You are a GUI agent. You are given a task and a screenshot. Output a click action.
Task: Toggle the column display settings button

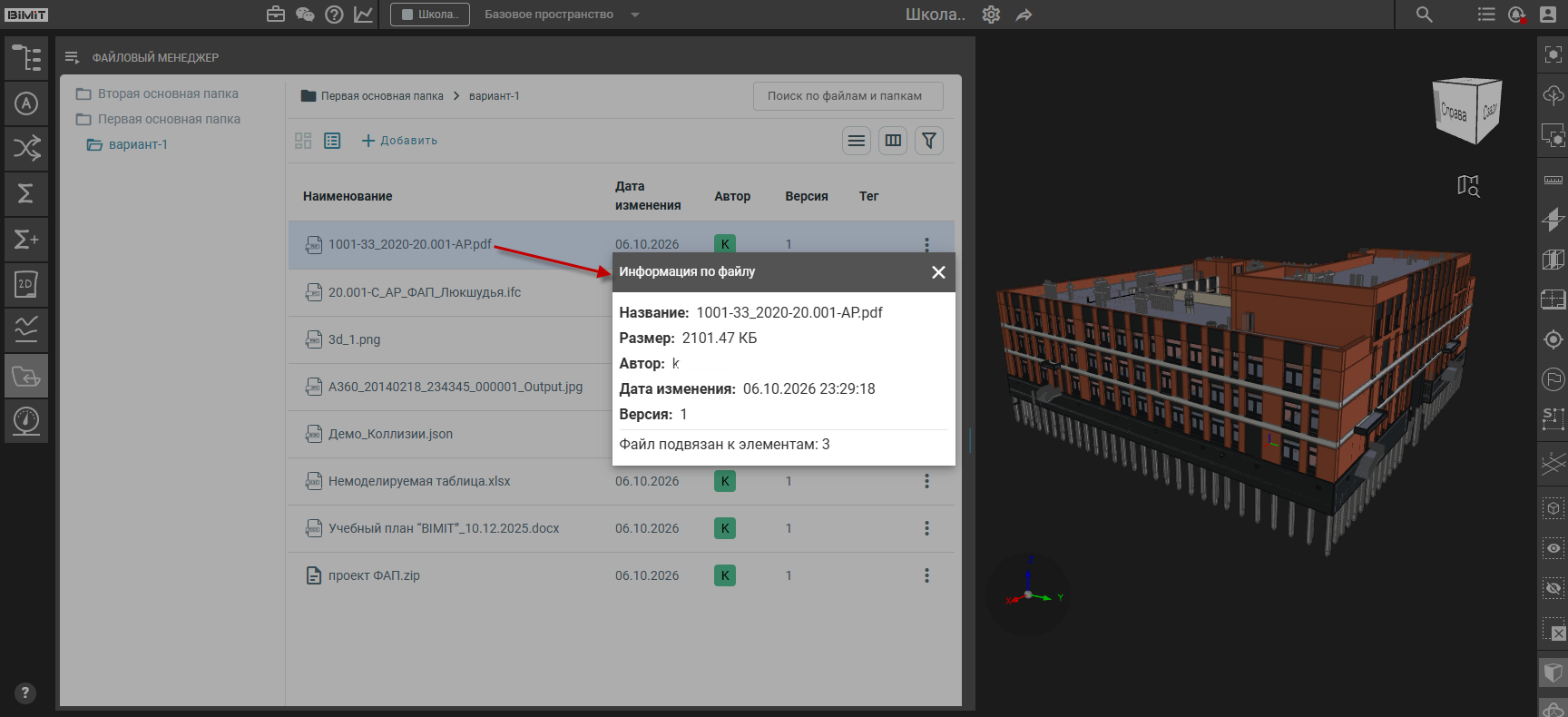coord(893,141)
